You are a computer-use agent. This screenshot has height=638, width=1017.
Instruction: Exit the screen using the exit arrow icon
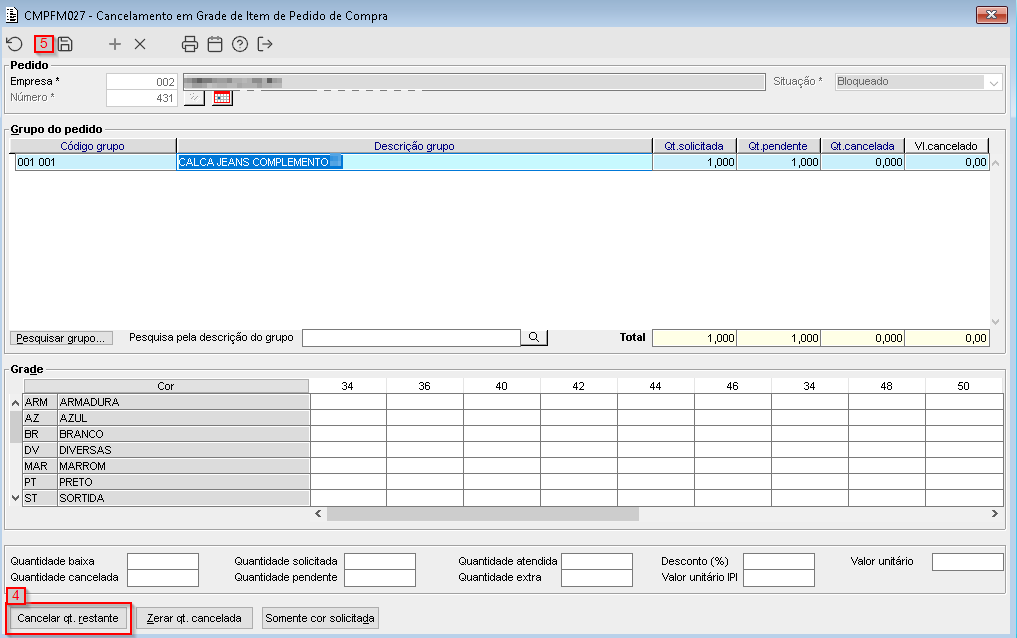coord(265,44)
